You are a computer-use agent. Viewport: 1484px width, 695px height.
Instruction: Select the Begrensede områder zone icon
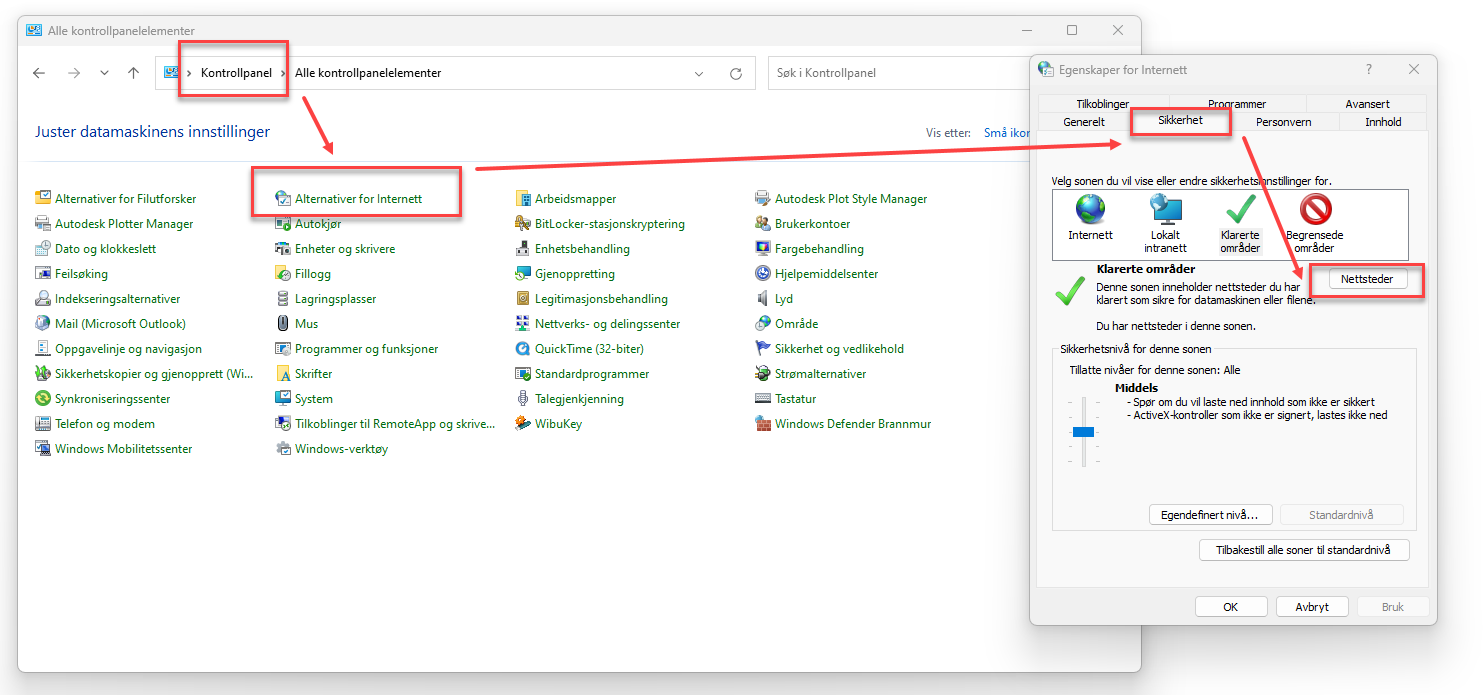click(1315, 210)
